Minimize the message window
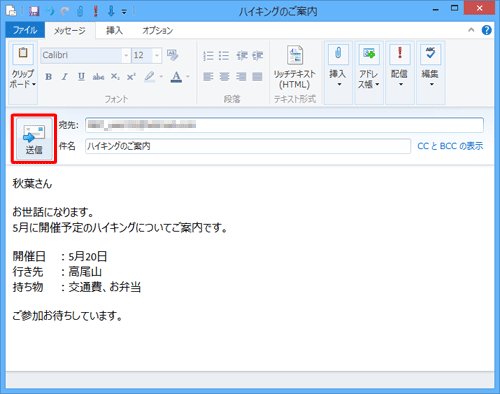 [x=436, y=9]
